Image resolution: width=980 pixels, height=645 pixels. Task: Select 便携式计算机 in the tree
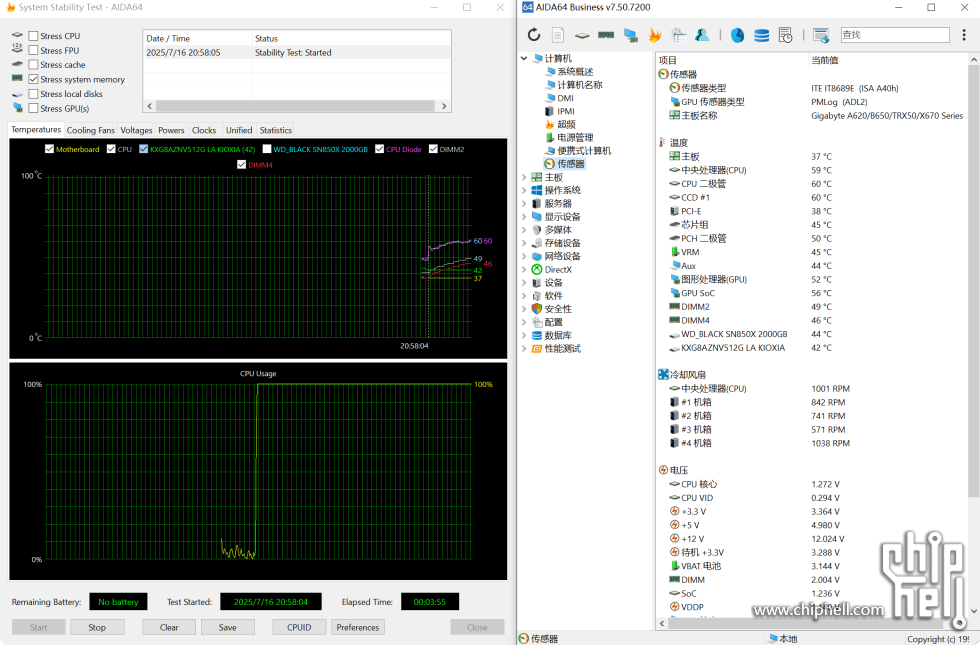[x=584, y=151]
